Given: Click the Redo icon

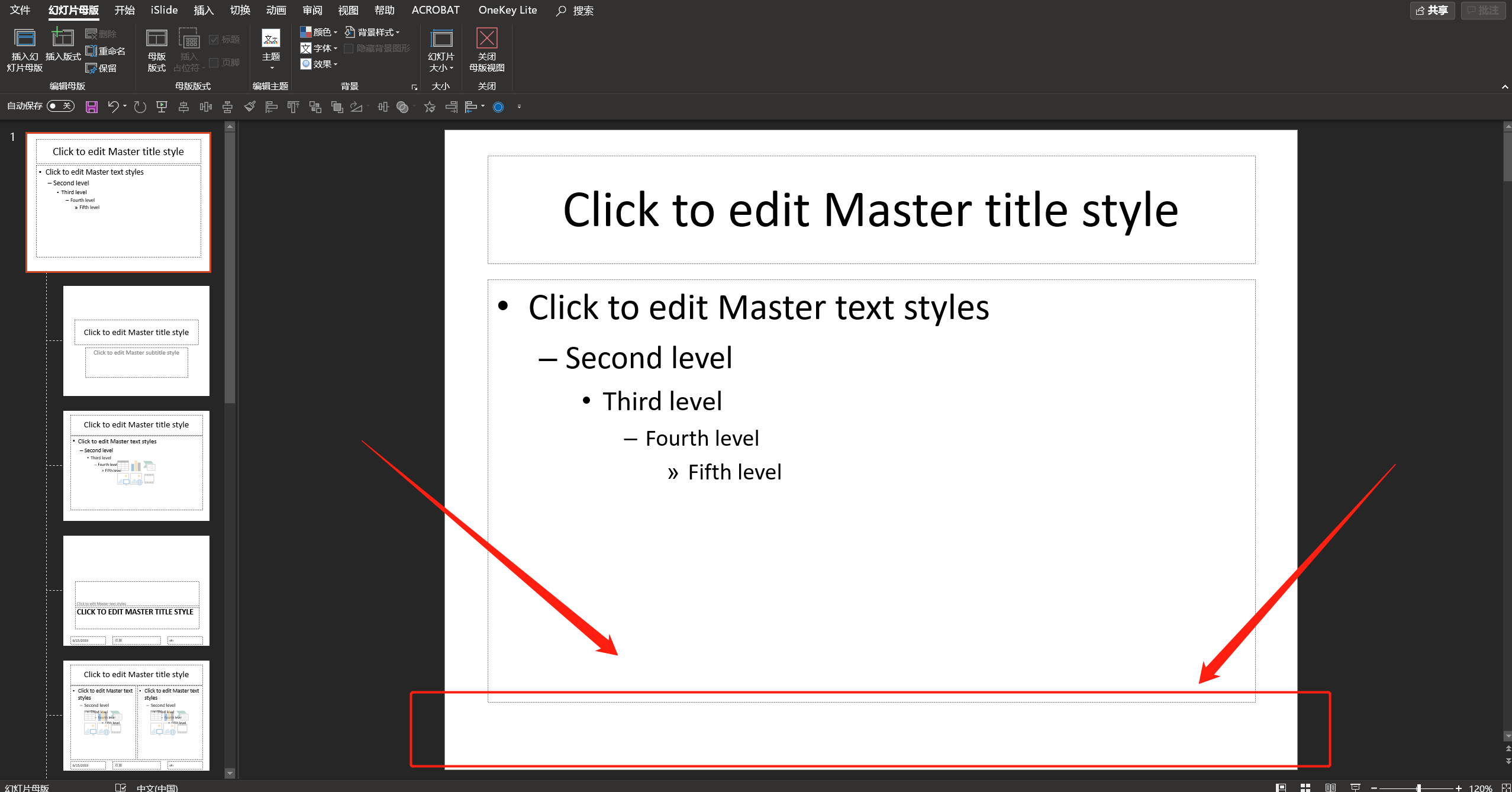Looking at the screenshot, I should coord(140,107).
